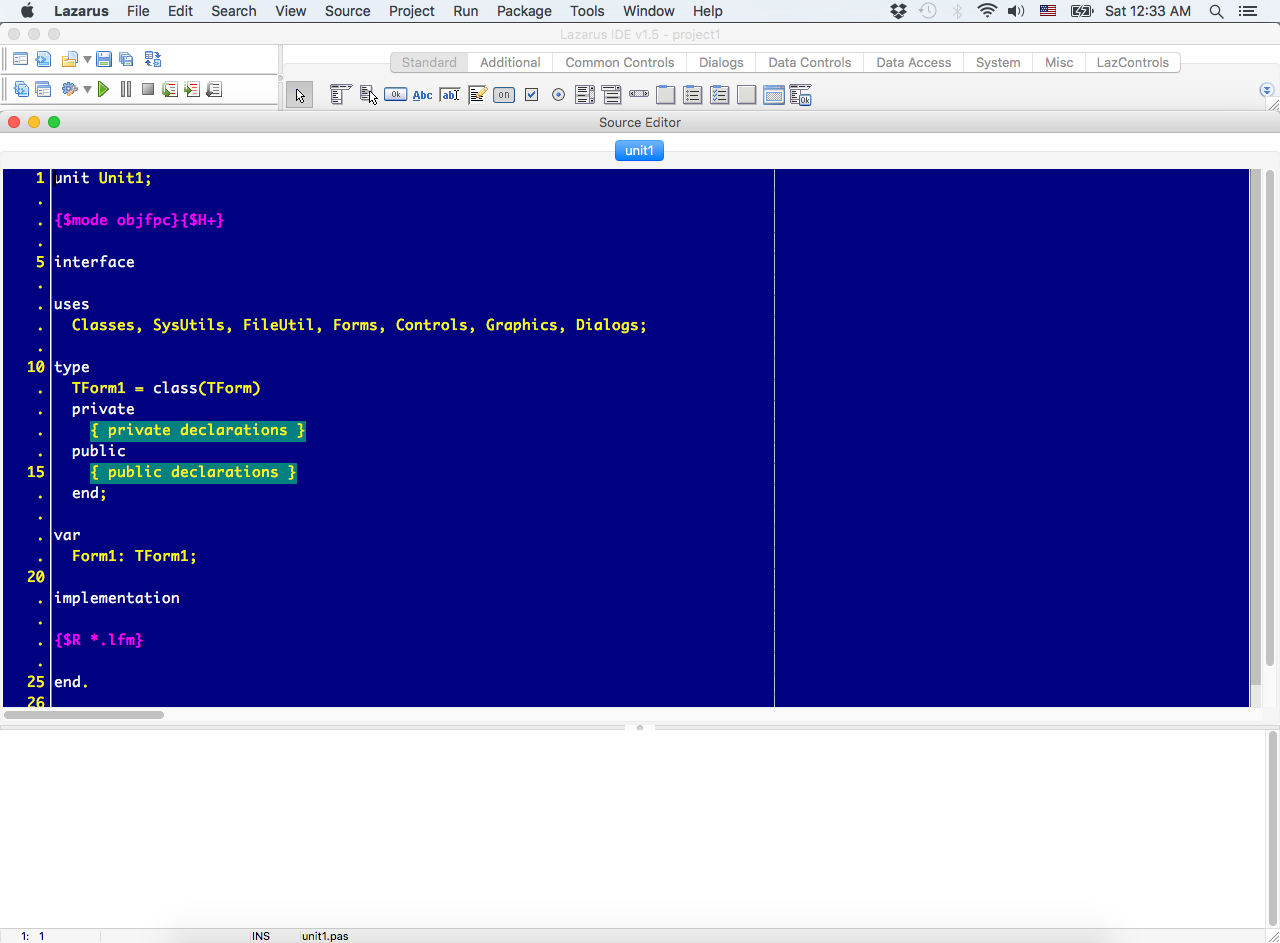The width and height of the screenshot is (1280, 943).
Task: Select the TToggleBox 'on' component
Action: [x=504, y=95]
